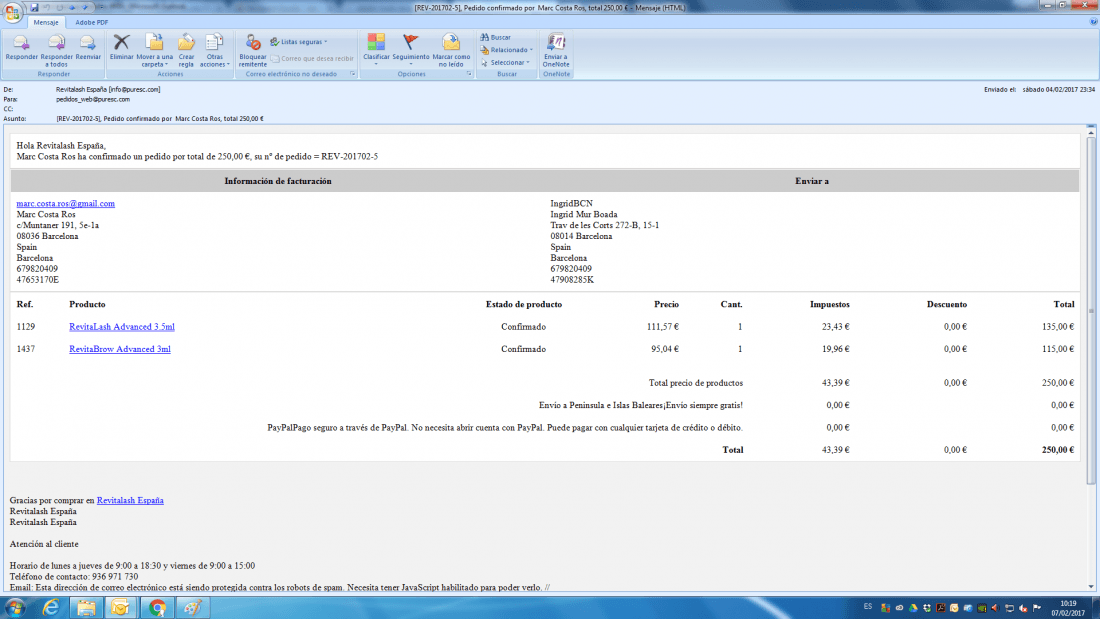
Task: Open Windows Explorer folder on taskbar
Action: (86, 608)
